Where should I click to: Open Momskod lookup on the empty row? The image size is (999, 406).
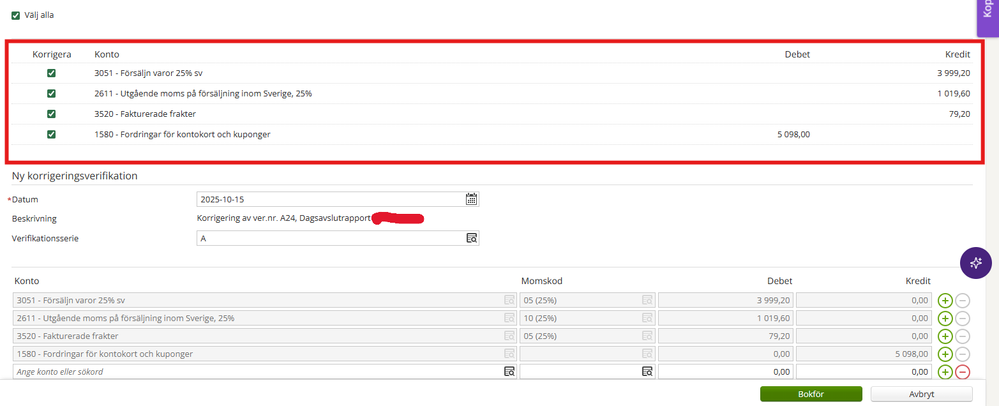pos(647,372)
